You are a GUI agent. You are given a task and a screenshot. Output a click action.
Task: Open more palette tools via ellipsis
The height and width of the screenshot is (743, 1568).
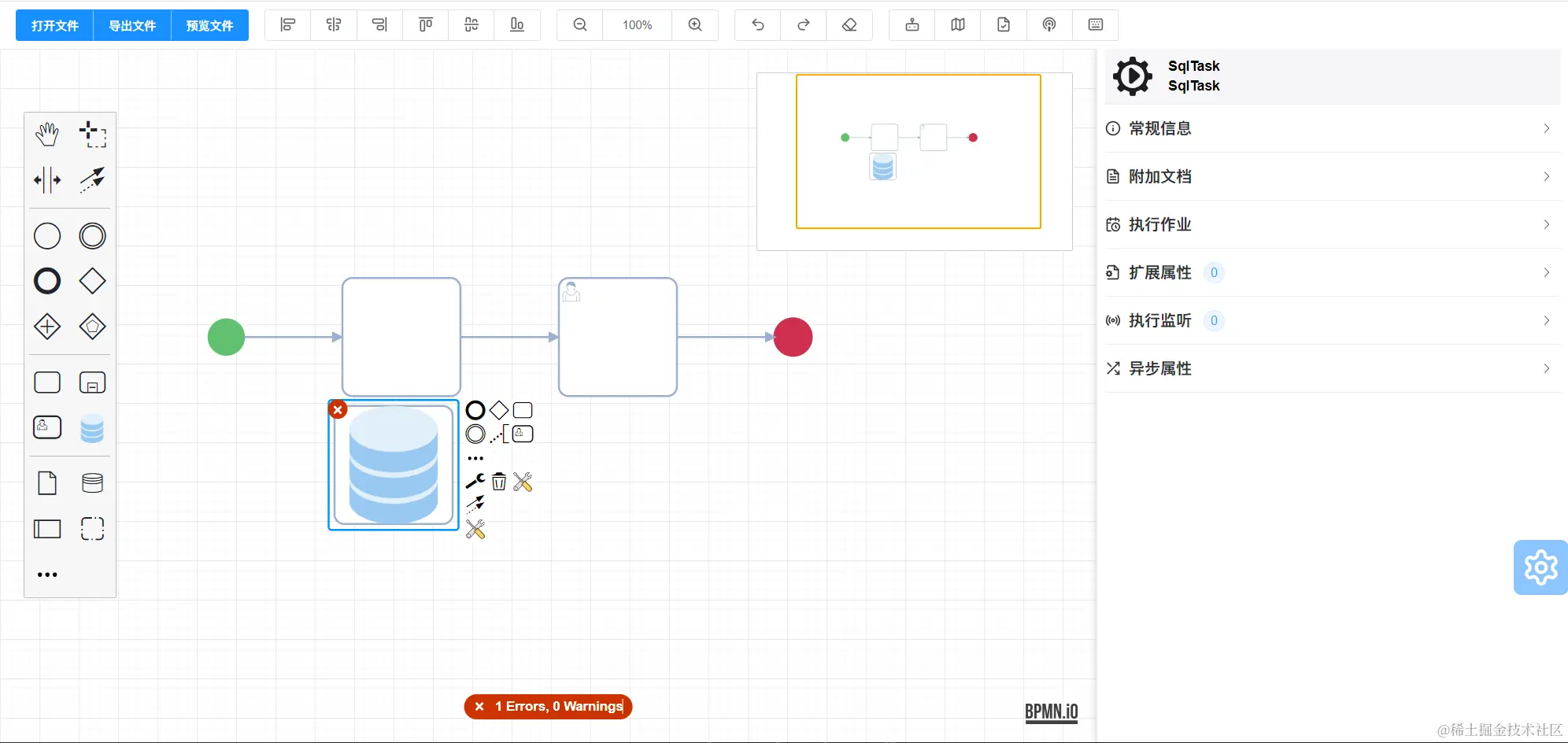click(47, 575)
